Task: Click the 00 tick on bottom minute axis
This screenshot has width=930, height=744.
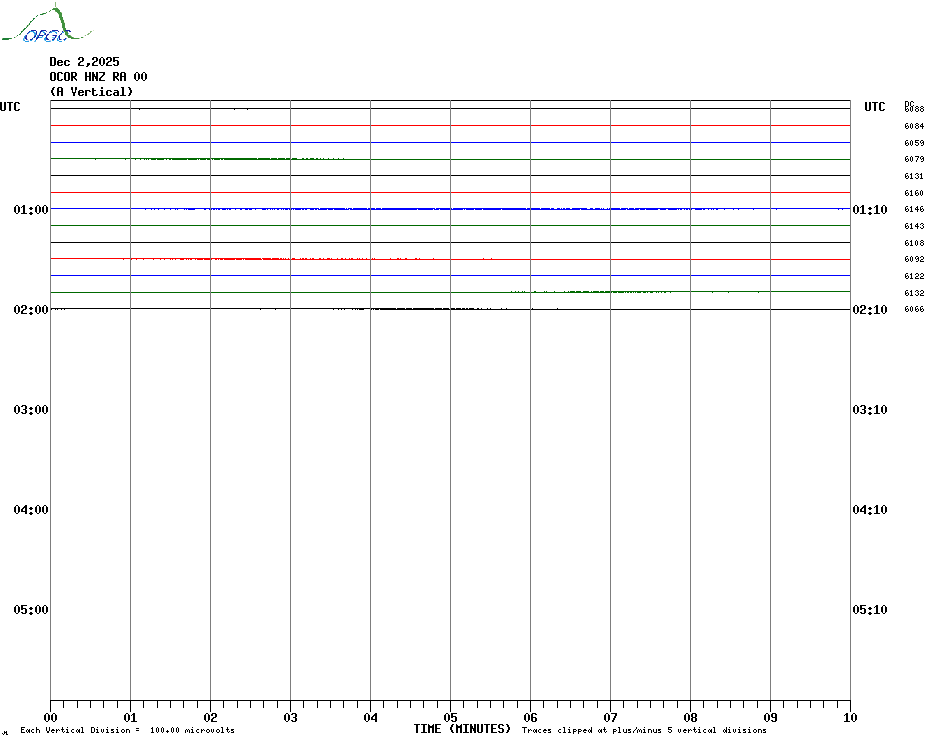Action: click(x=51, y=717)
